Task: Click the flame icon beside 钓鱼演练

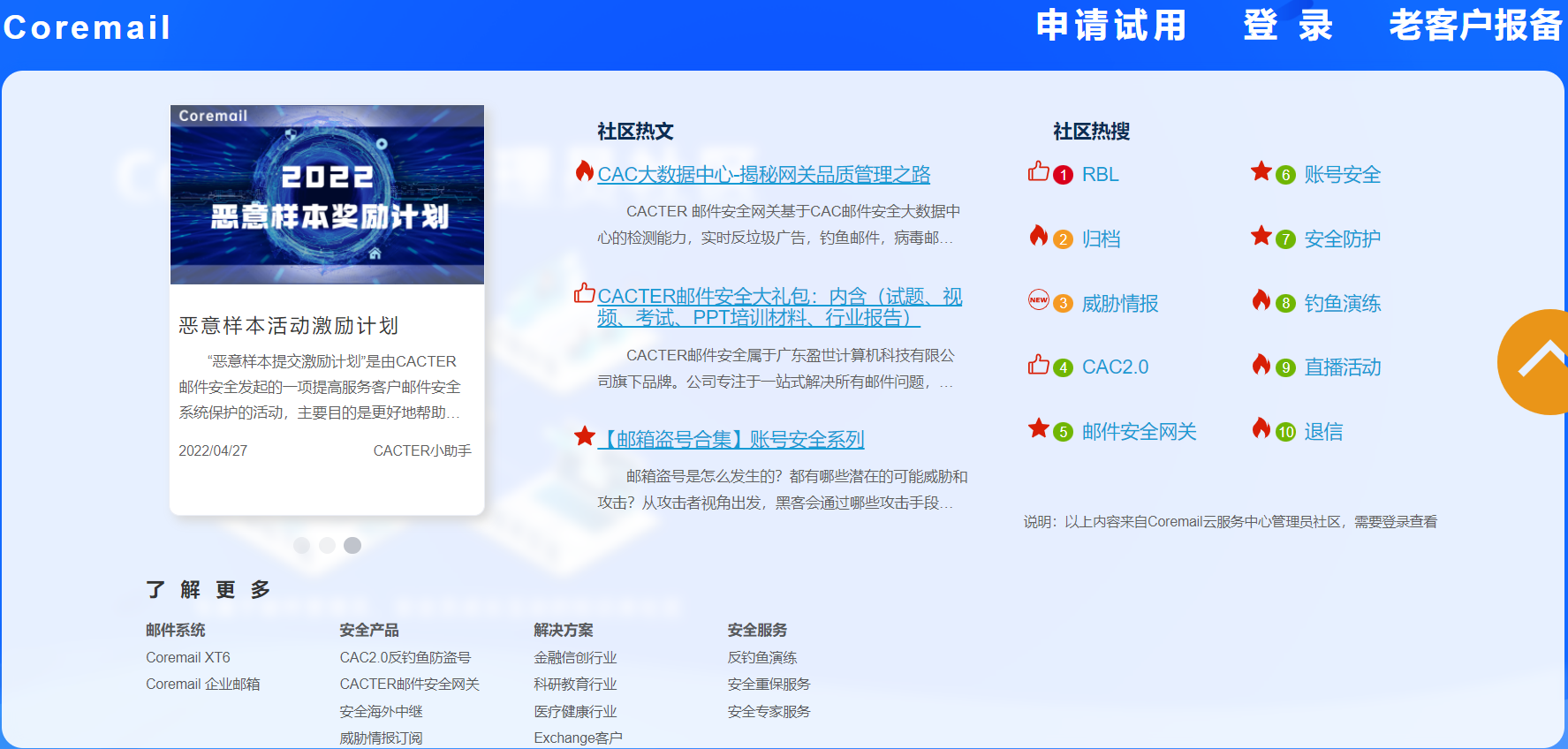Action: tap(1261, 300)
